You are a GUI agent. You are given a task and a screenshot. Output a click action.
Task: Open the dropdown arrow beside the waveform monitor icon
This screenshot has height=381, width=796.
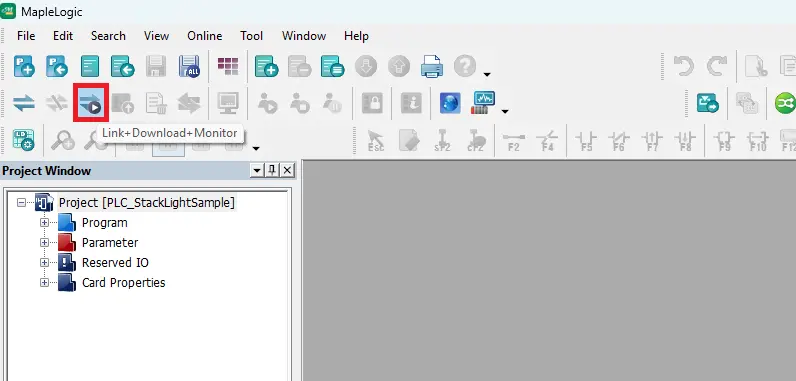505,112
